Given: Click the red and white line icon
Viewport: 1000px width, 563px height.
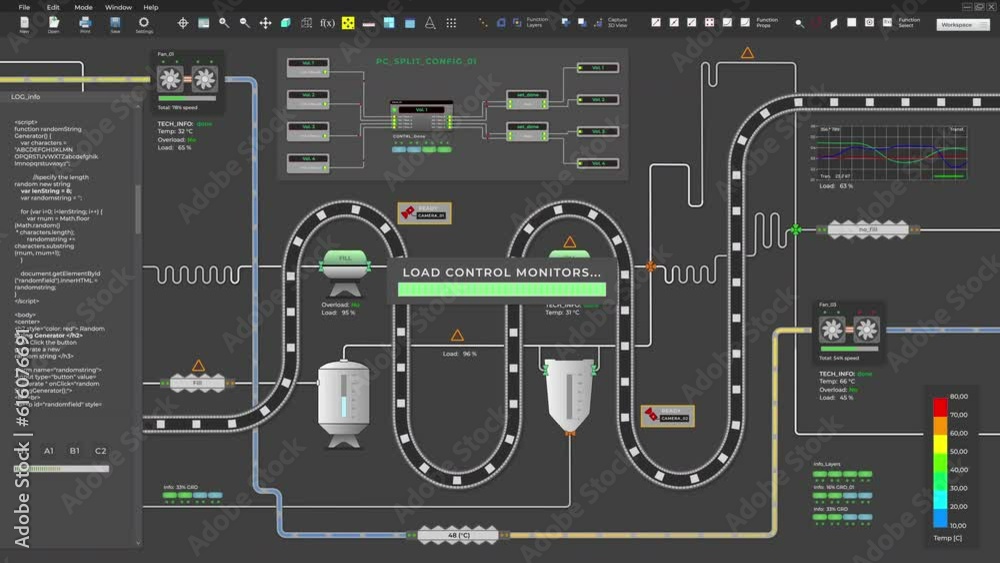Looking at the screenshot, I should 369,24.
